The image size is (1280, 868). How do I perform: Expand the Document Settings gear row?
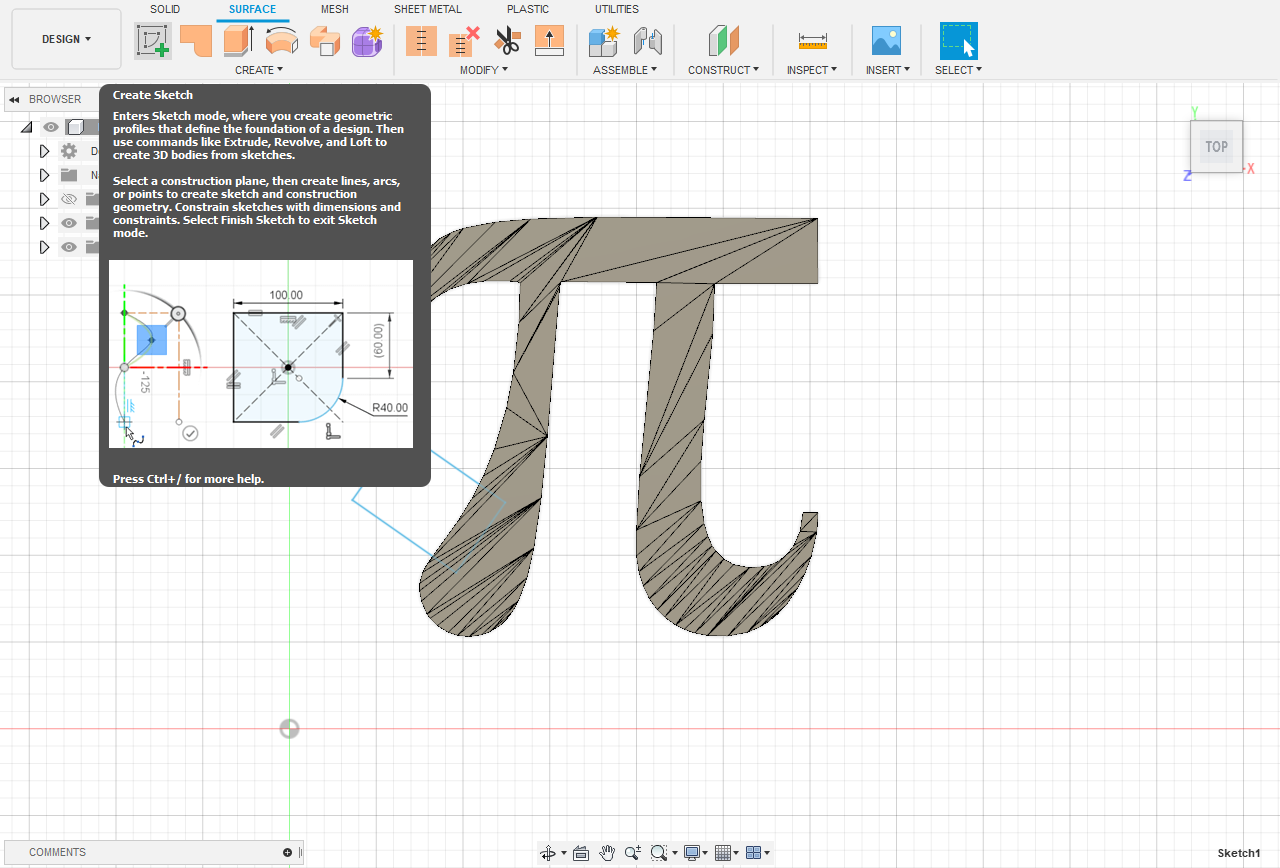click(44, 151)
